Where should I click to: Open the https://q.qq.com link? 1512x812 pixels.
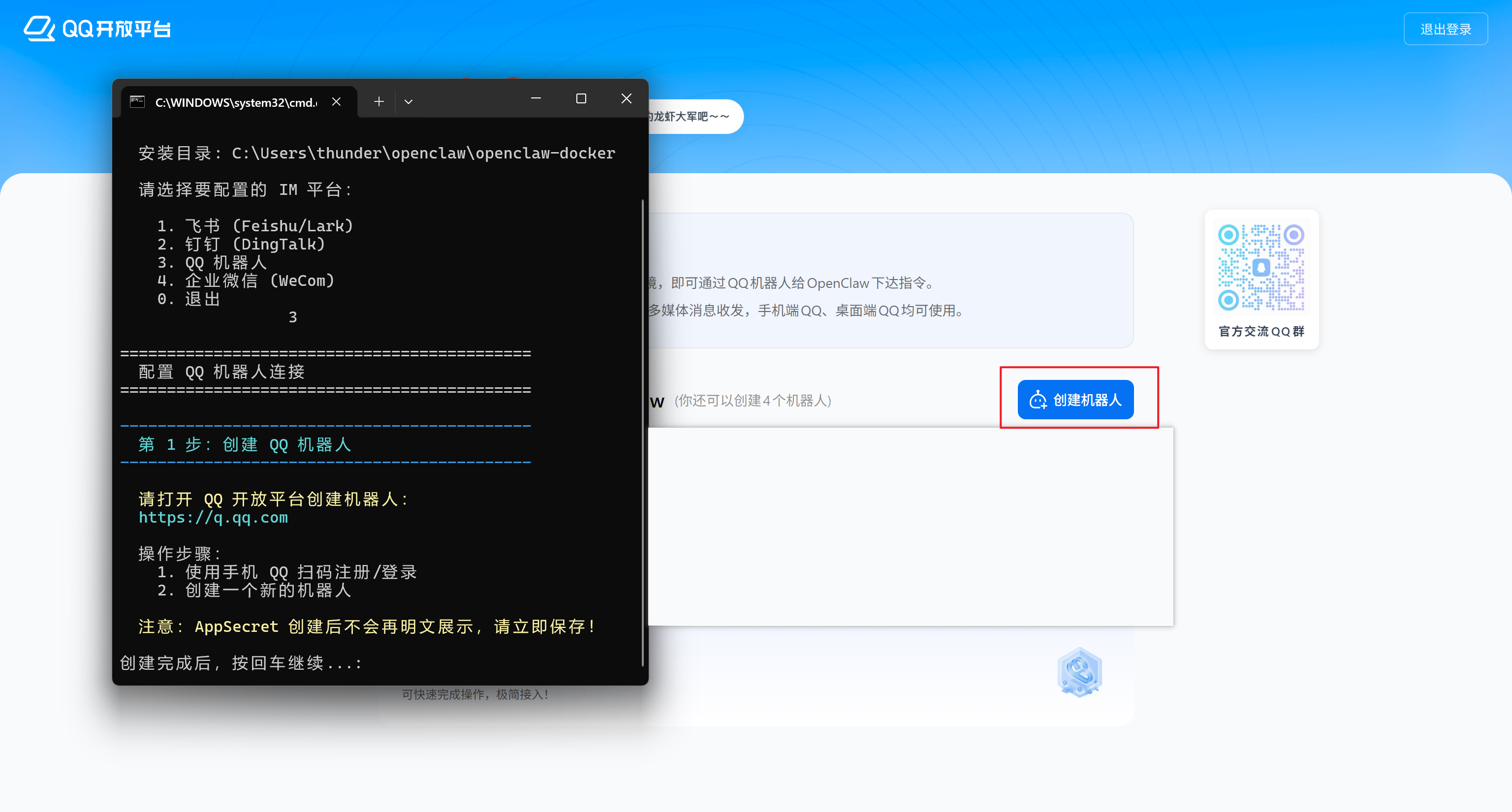pyautogui.click(x=213, y=518)
